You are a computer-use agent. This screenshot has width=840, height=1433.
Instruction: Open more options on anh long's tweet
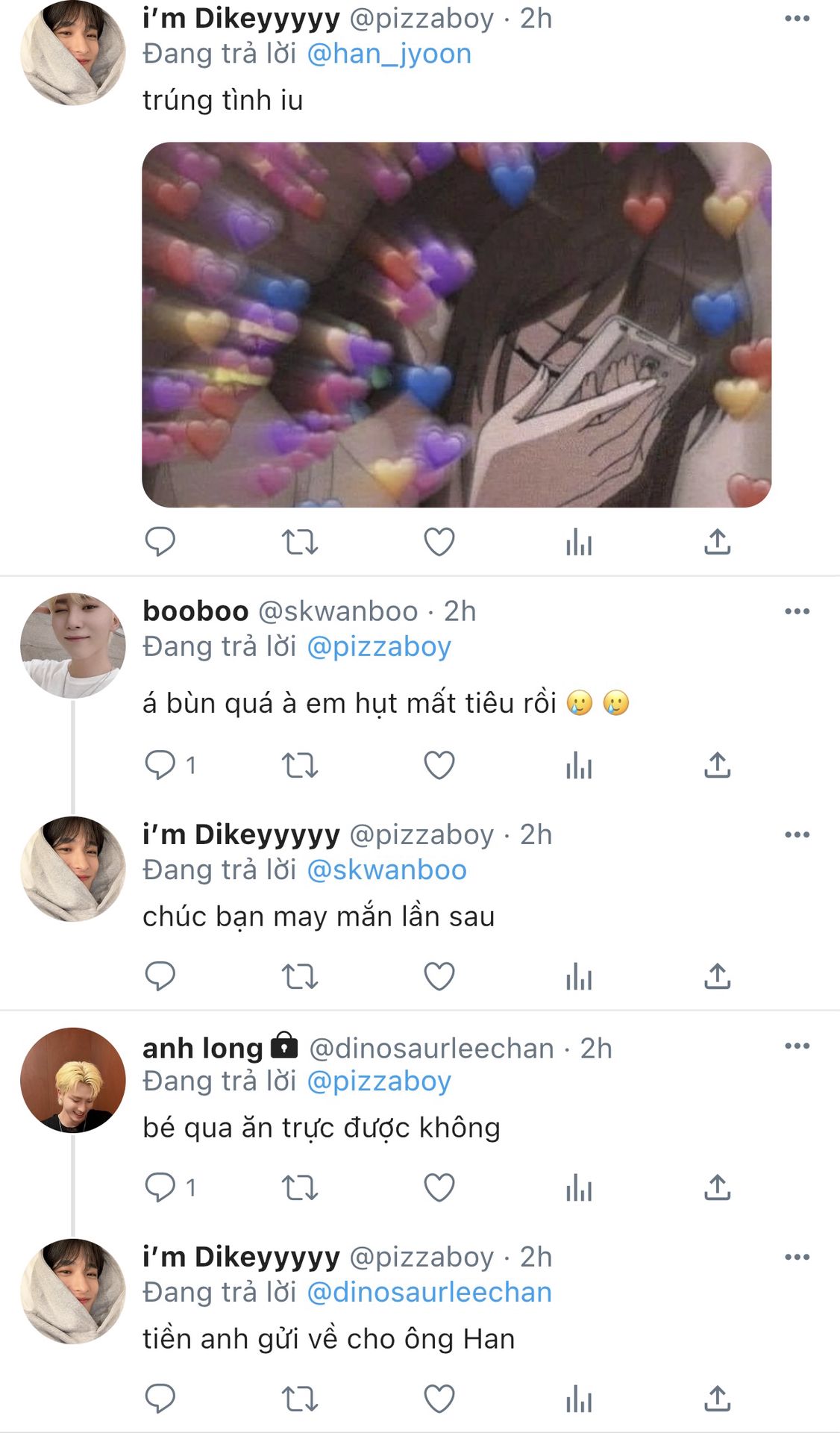(x=797, y=1046)
